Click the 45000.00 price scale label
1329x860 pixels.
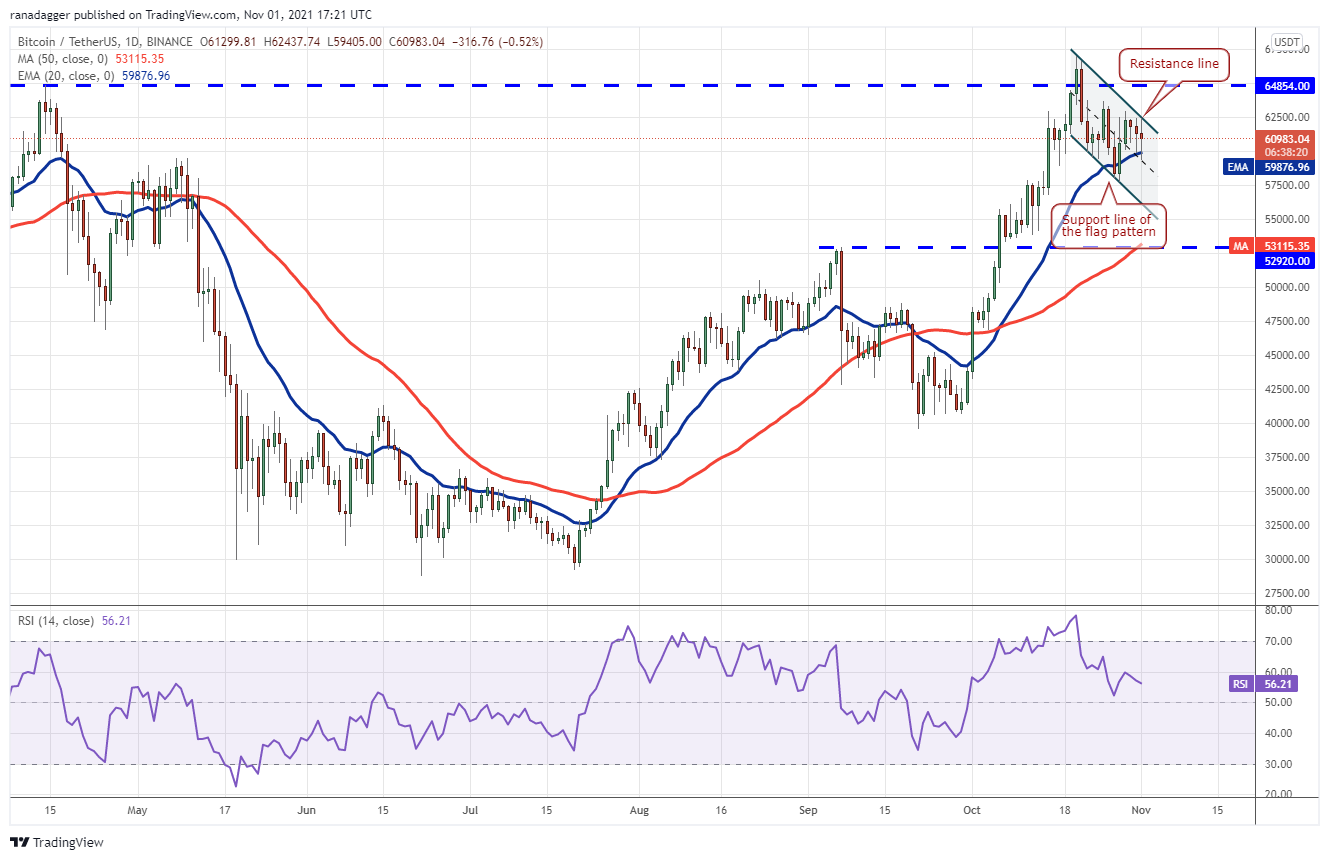pyautogui.click(x=1286, y=355)
